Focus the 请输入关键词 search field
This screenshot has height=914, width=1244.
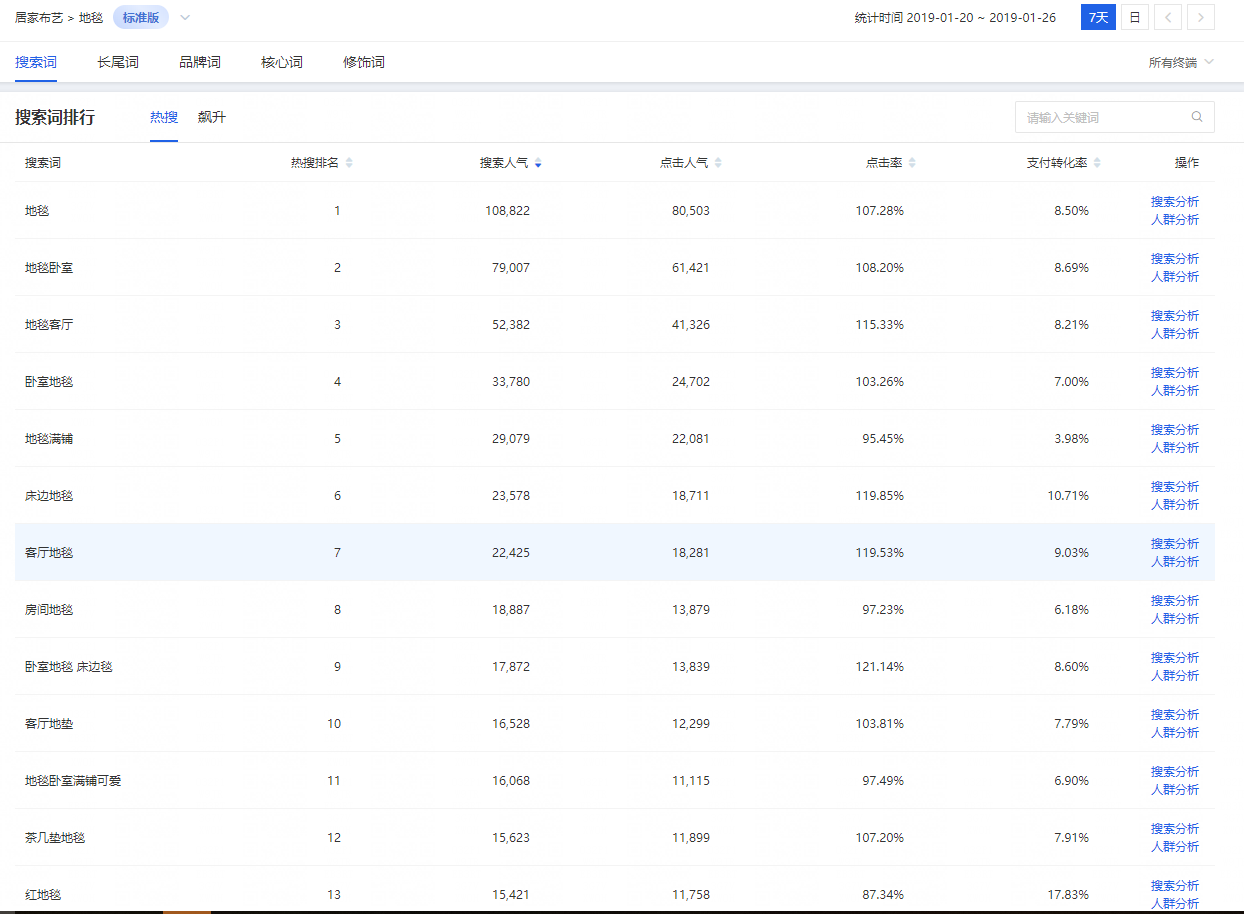1115,117
